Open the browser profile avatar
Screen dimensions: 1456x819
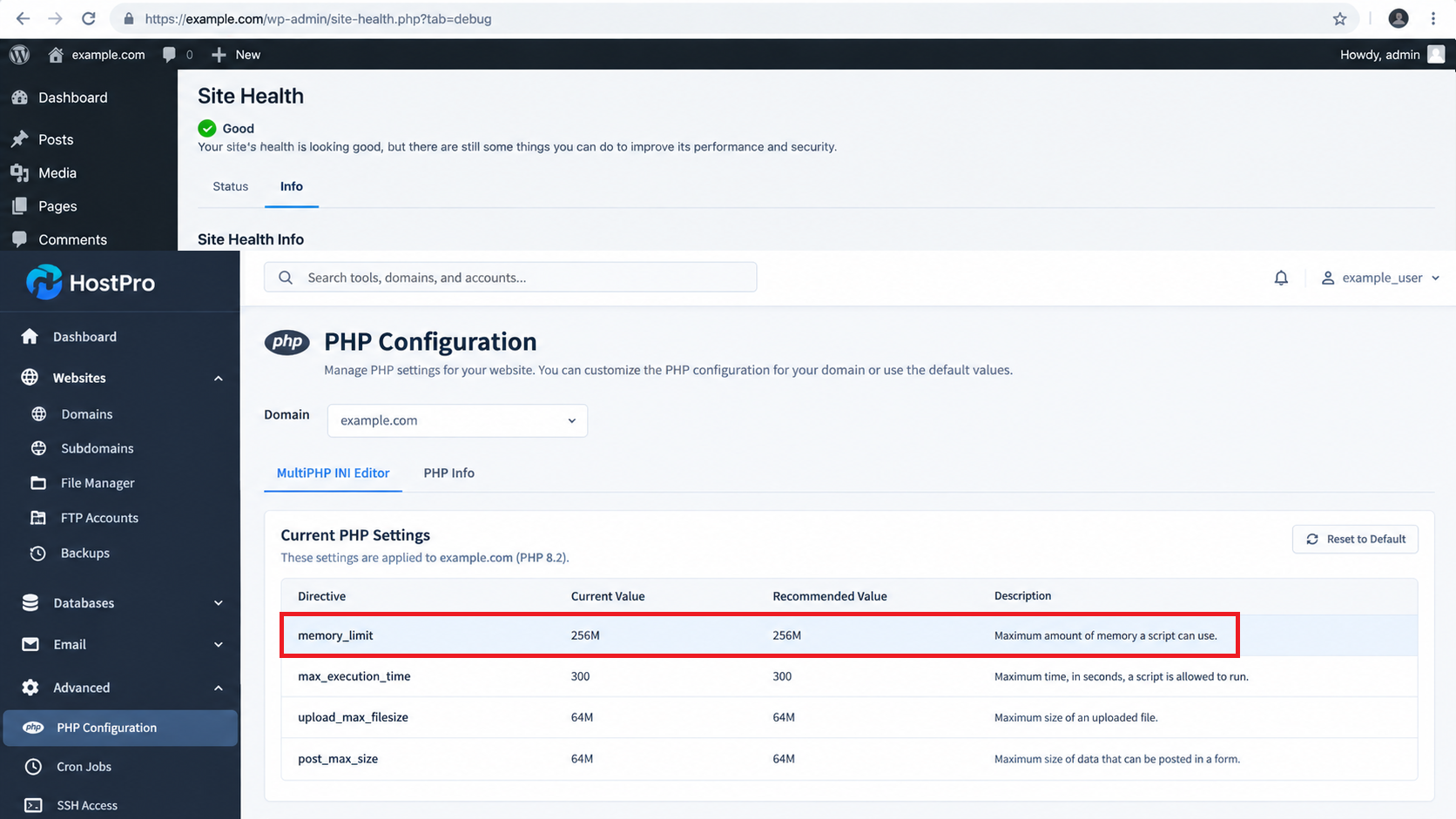pyautogui.click(x=1399, y=18)
